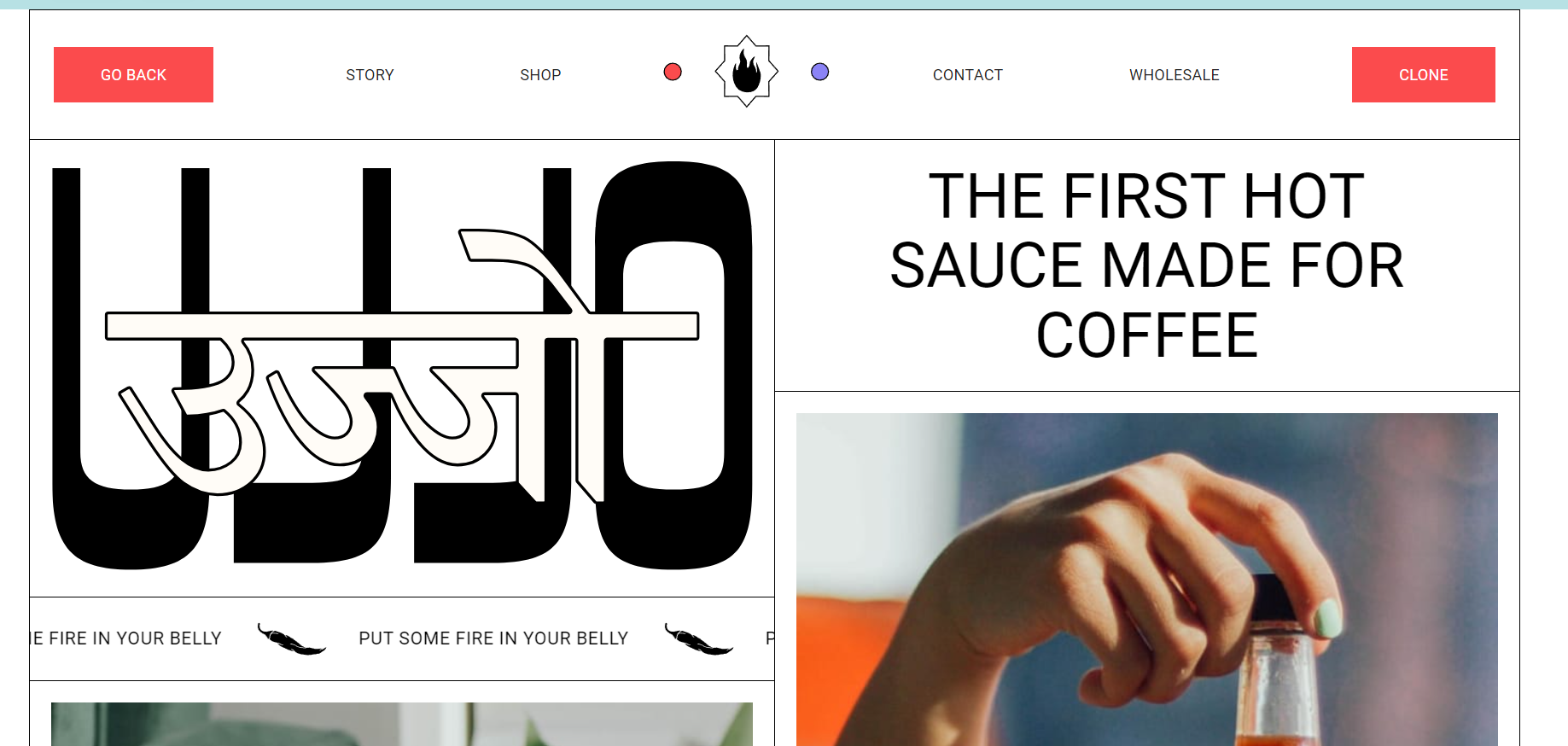Image resolution: width=1568 pixels, height=746 pixels.
Task: Open the STORY page
Action: click(370, 75)
